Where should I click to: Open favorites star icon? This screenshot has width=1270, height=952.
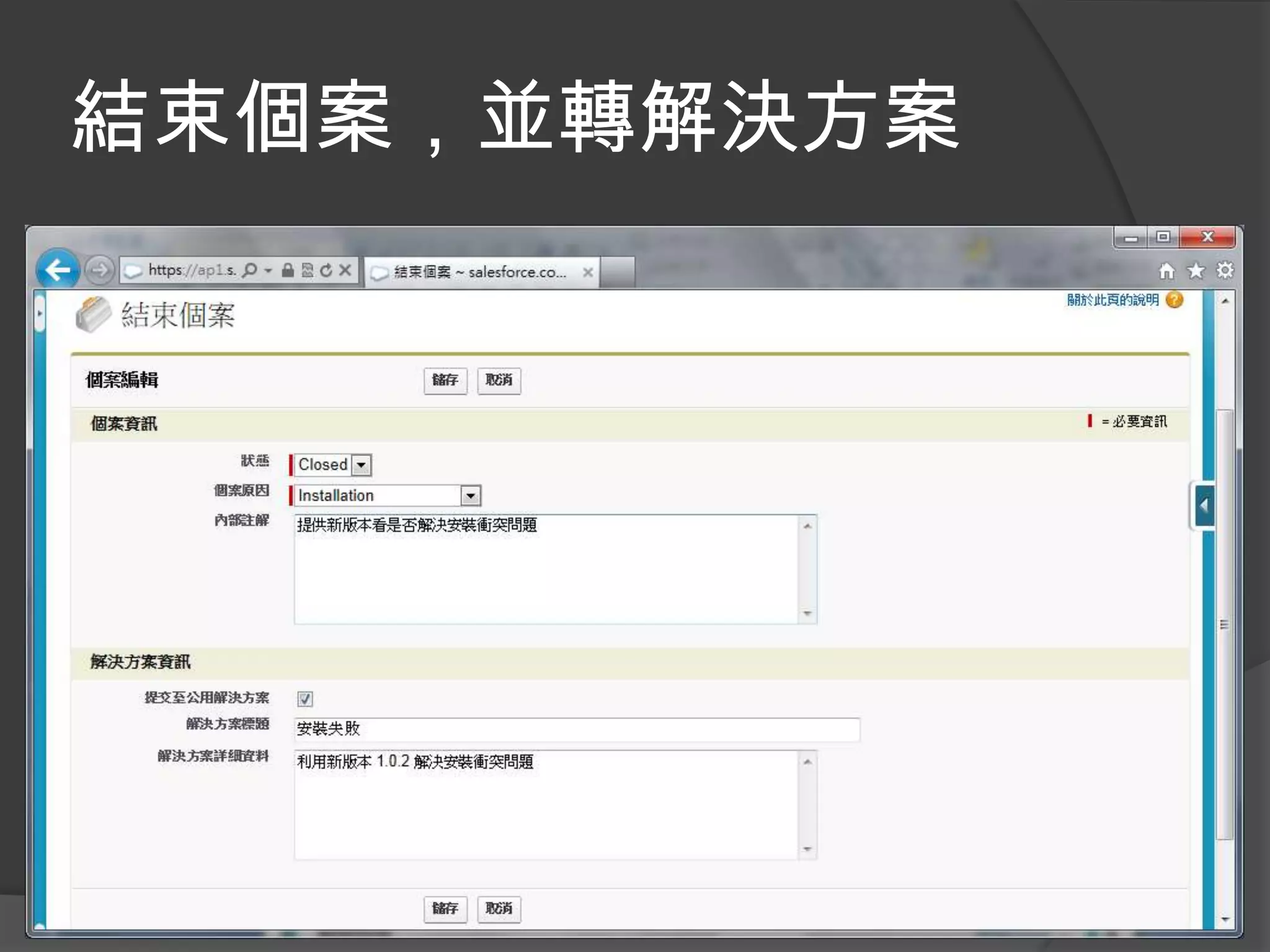coord(1196,271)
